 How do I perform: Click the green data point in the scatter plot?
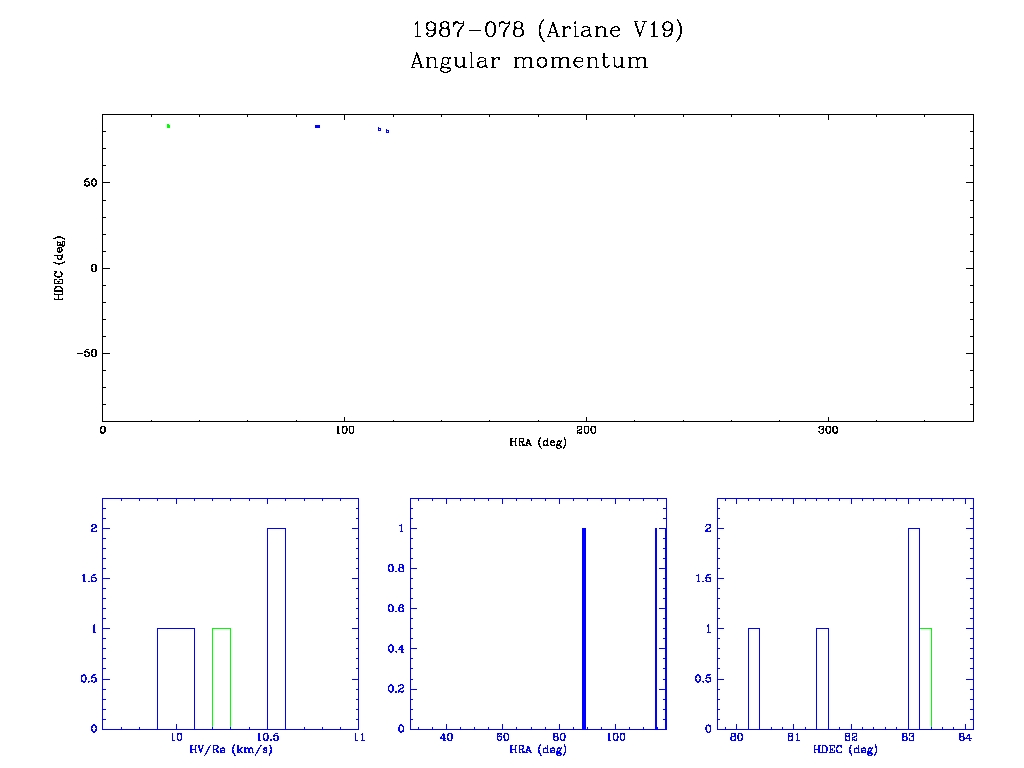click(168, 126)
